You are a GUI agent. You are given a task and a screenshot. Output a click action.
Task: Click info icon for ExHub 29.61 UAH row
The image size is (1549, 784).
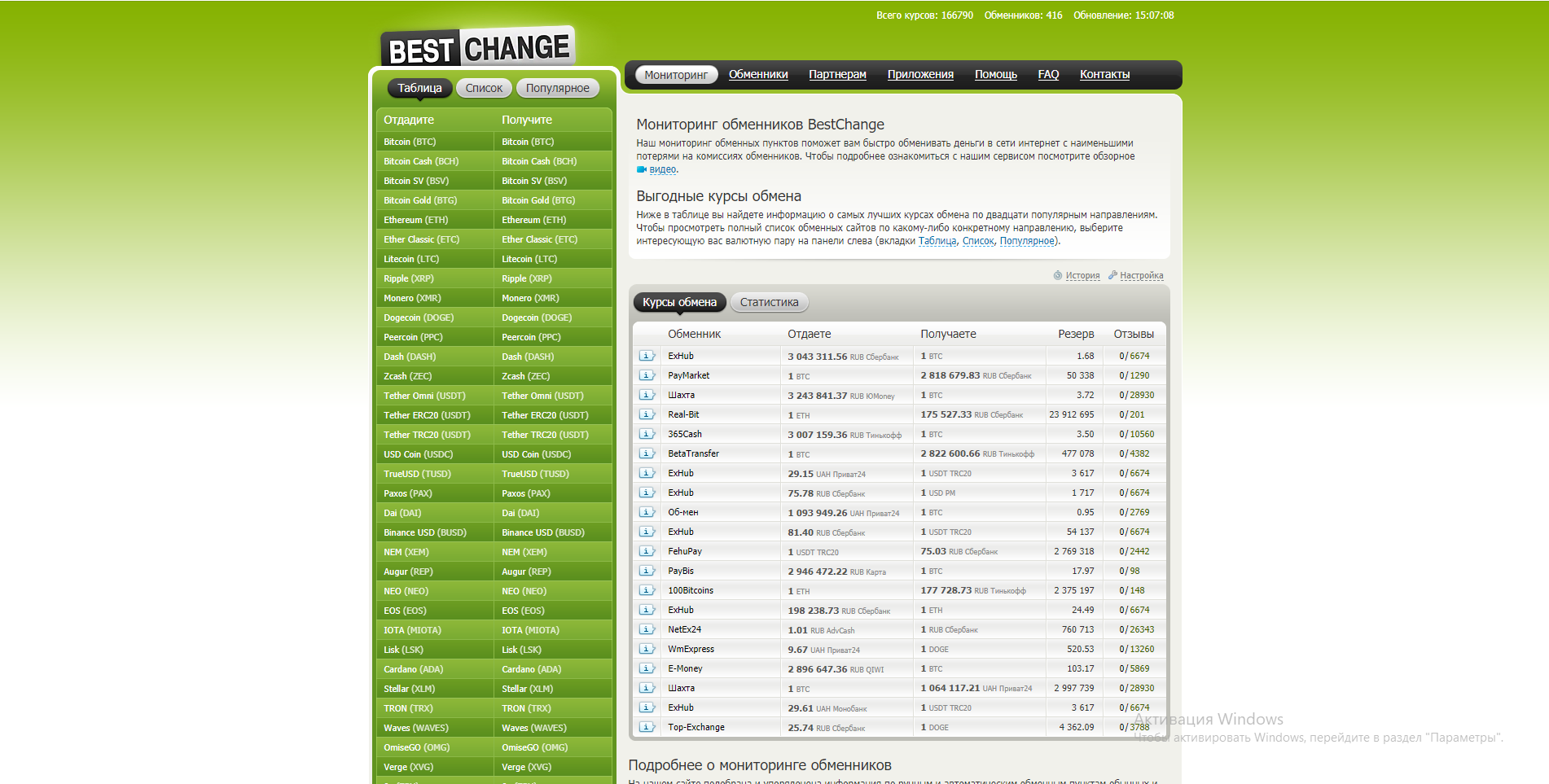pyautogui.click(x=647, y=707)
